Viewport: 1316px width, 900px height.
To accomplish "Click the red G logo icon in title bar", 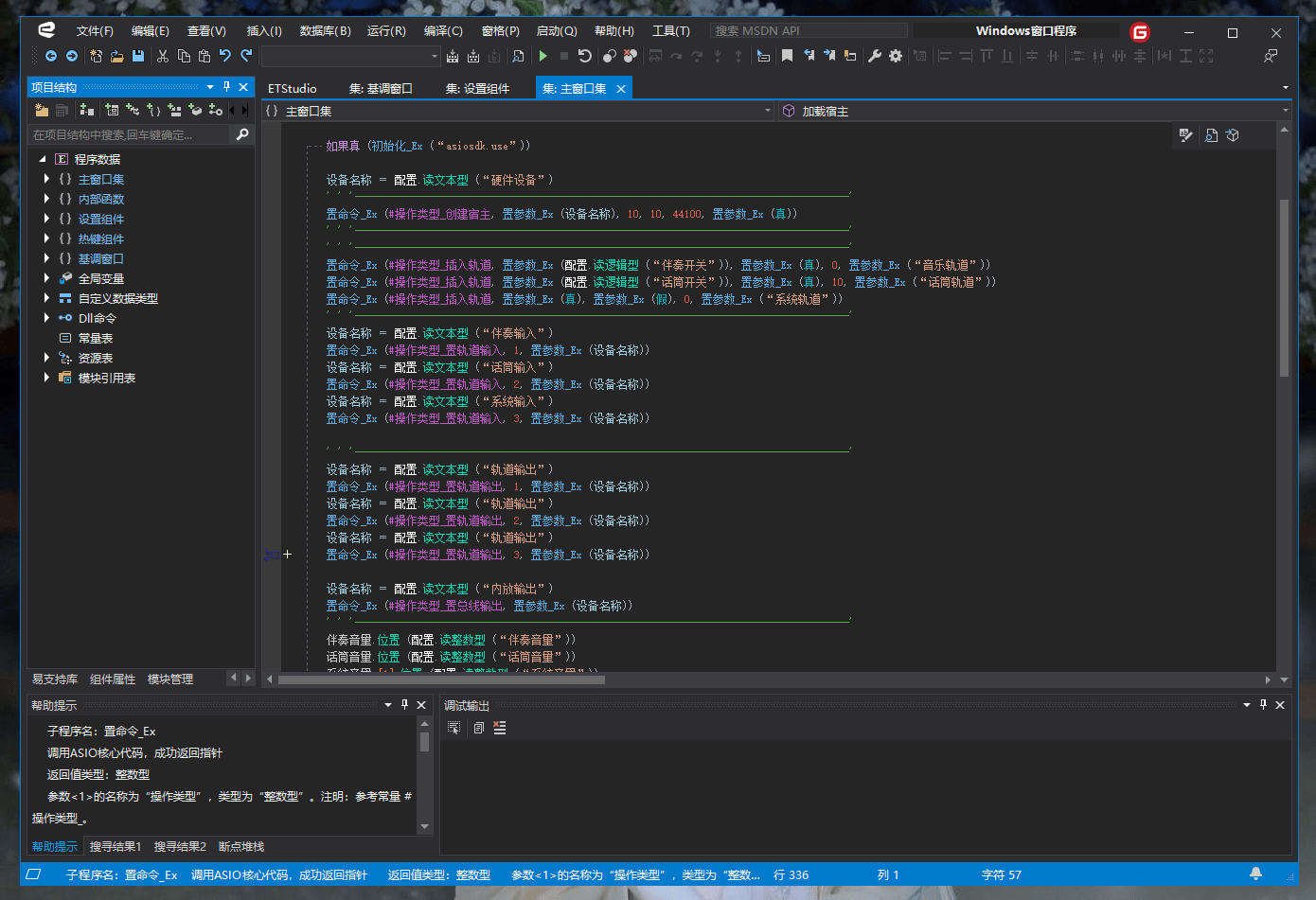I will pyautogui.click(x=1140, y=32).
